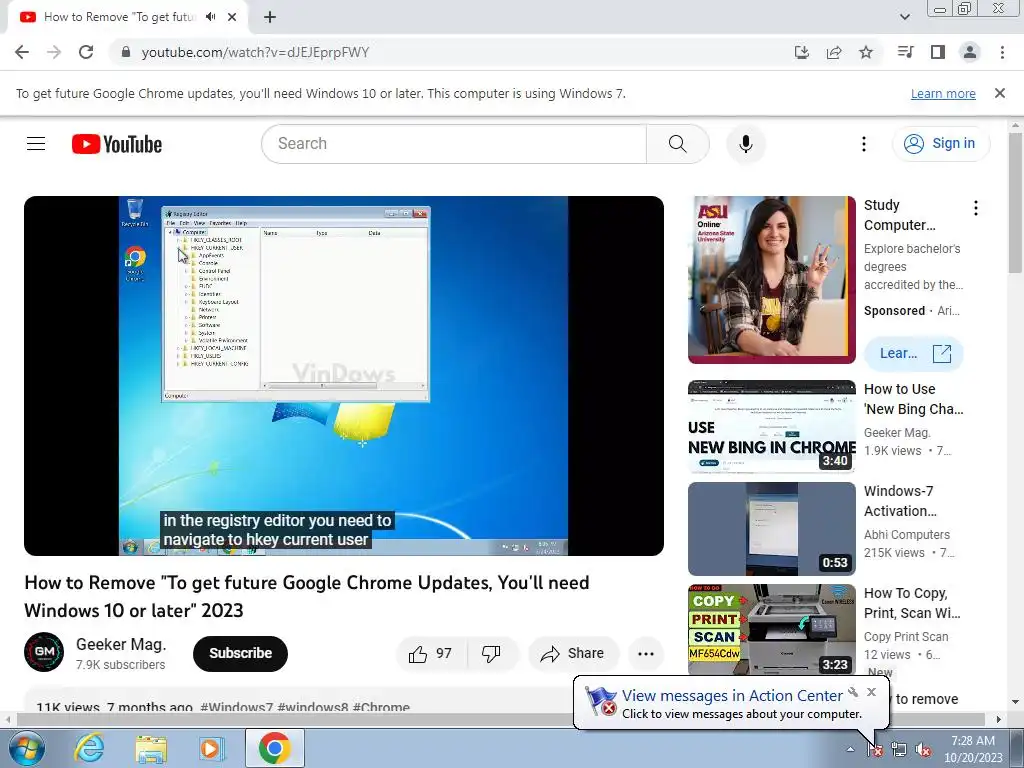1024x768 pixels.
Task: Open Windows Explorer folder in taskbar
Action: 151,748
